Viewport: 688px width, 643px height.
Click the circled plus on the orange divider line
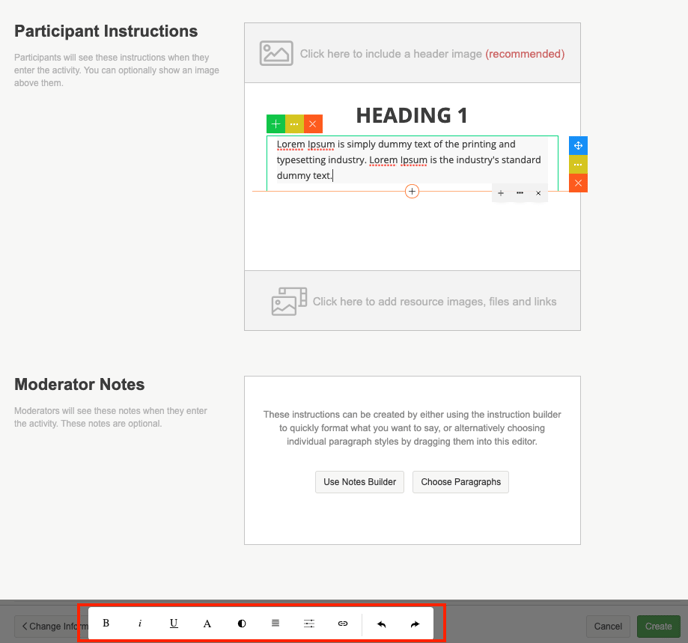[412, 191]
